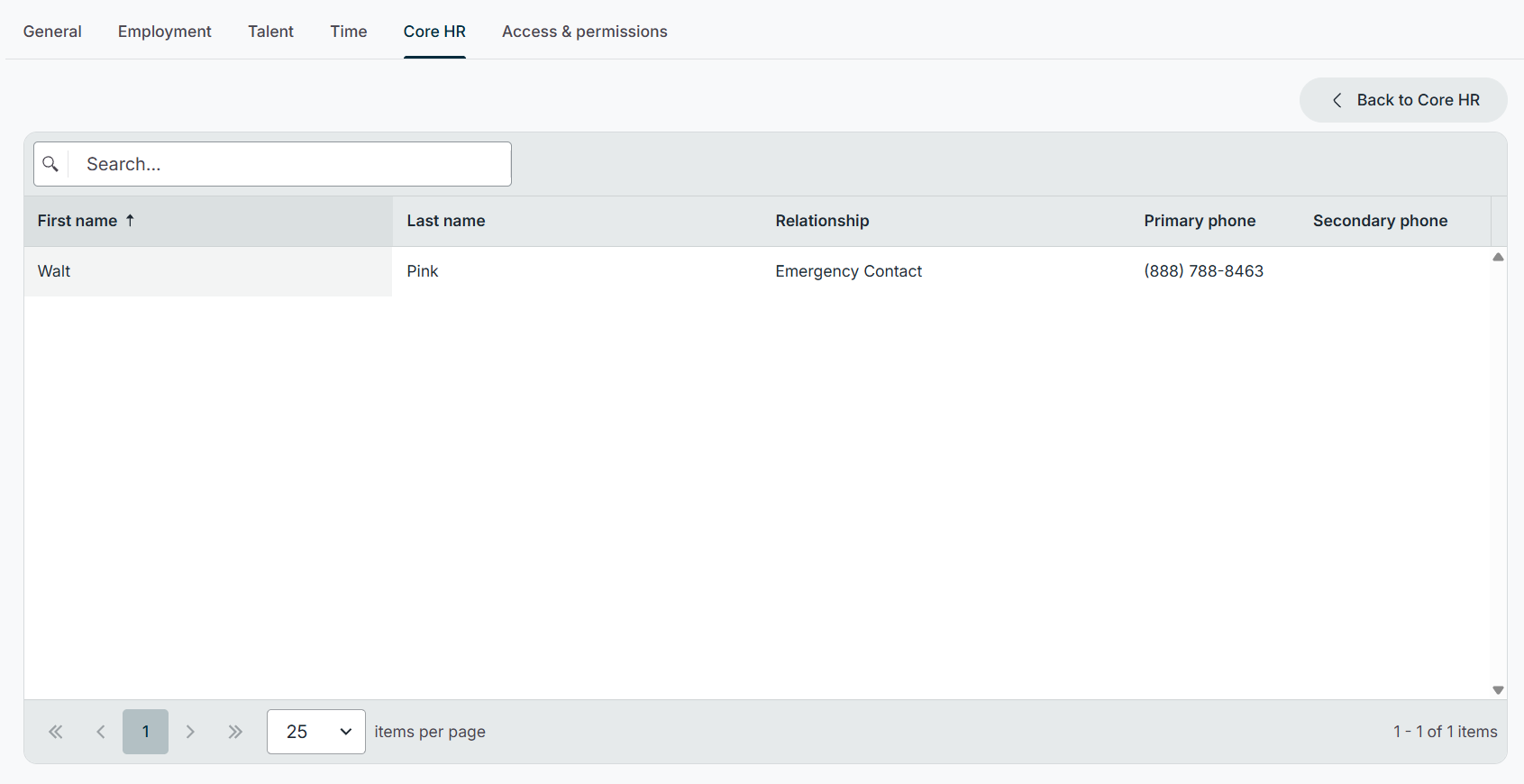Image resolution: width=1524 pixels, height=784 pixels.
Task: Open the Talent tab
Action: (271, 32)
